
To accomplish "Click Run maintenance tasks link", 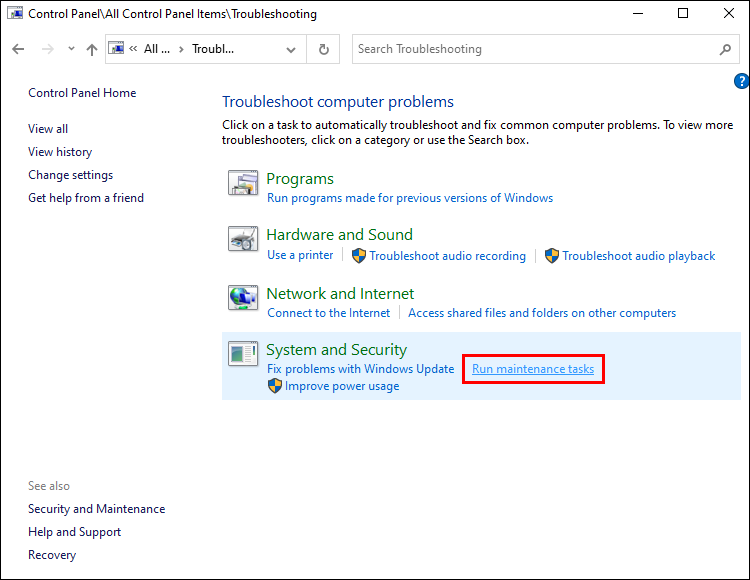I will tap(533, 369).
